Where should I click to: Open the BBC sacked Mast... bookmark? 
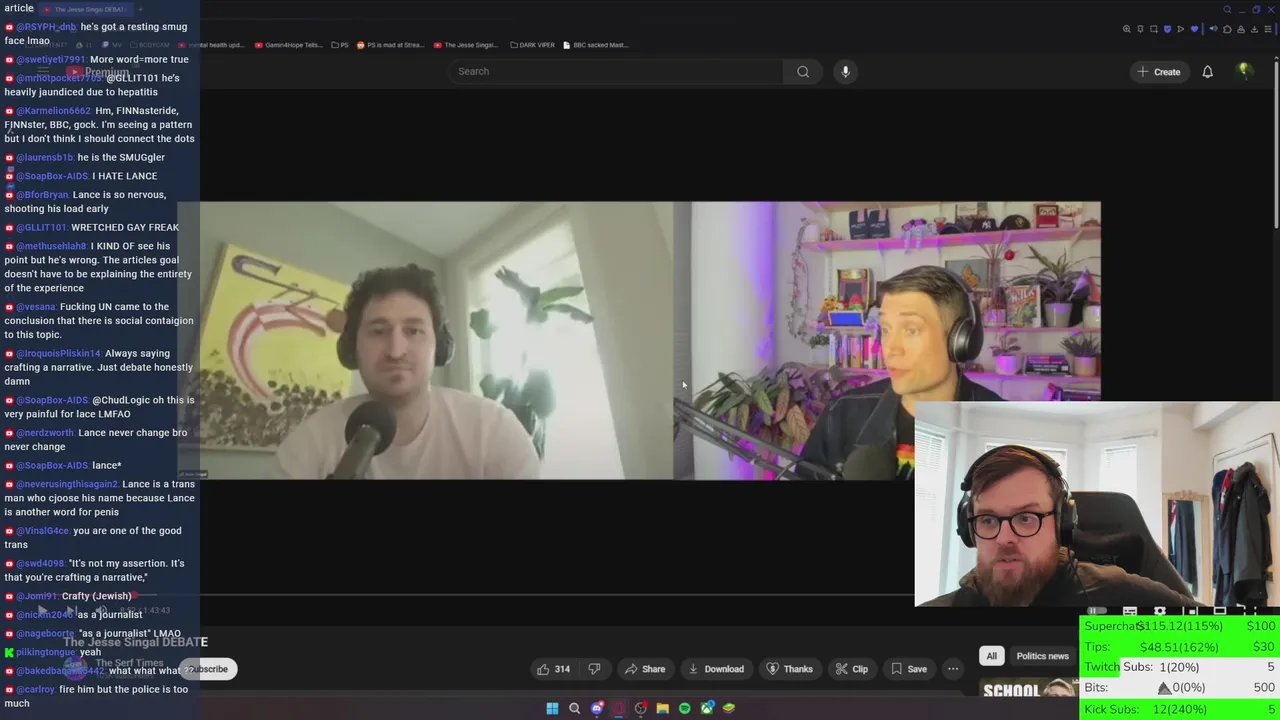[596, 45]
